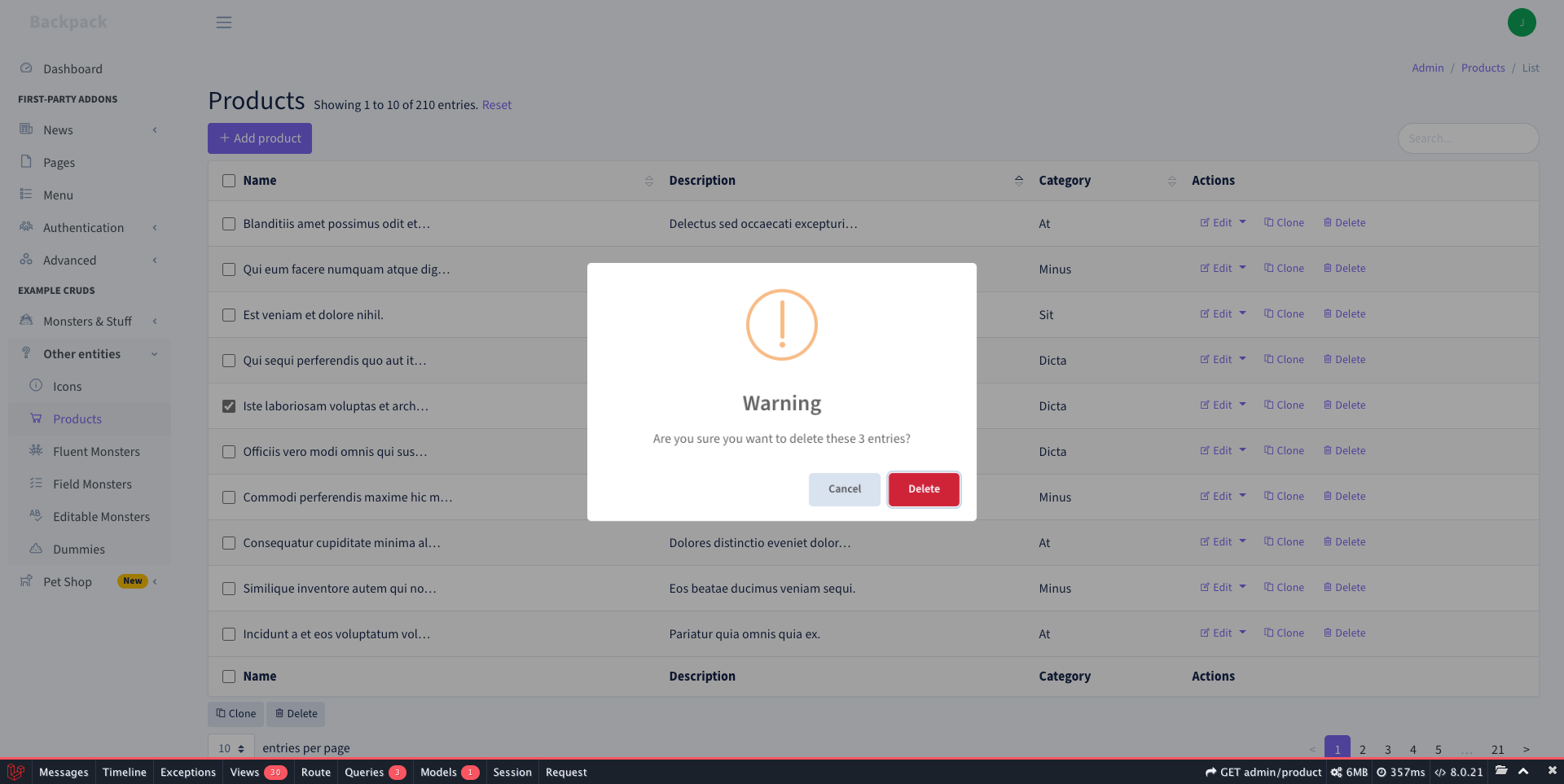Collapse the Other entities submenu
The height and width of the screenshot is (784, 1564).
[x=155, y=353]
